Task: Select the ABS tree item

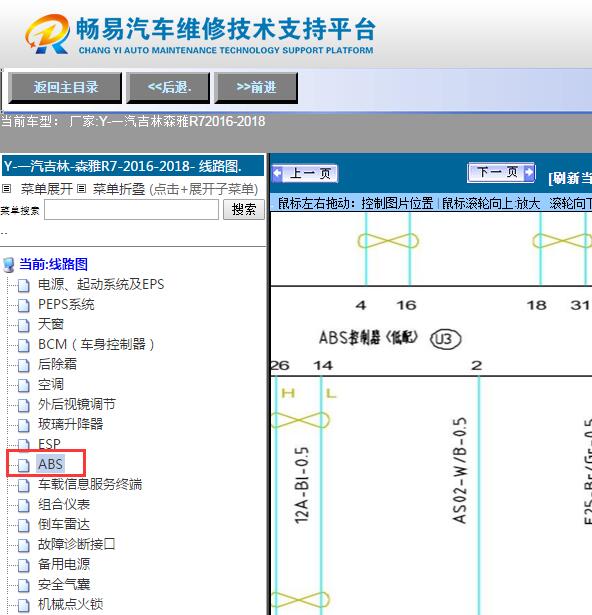Action: pyautogui.click(x=50, y=464)
